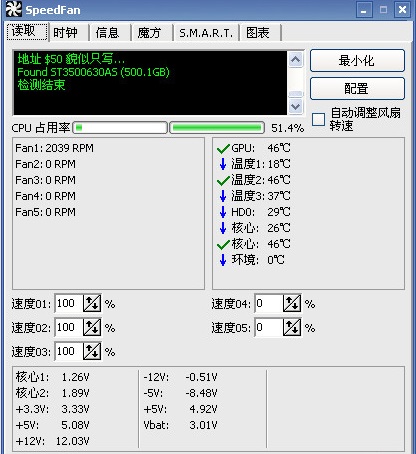Click the 速度02 spinner arrows
The image size is (416, 454).
[x=92, y=327]
